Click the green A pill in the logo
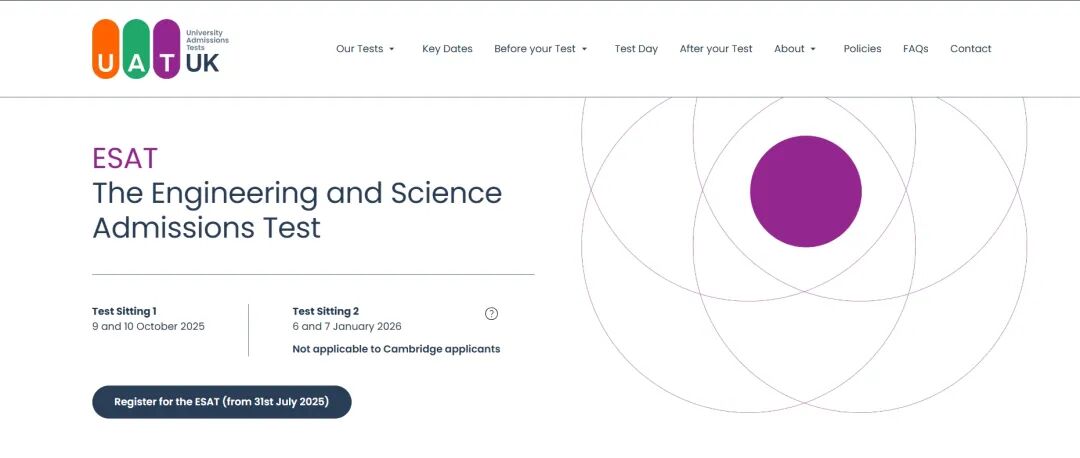 (136, 49)
